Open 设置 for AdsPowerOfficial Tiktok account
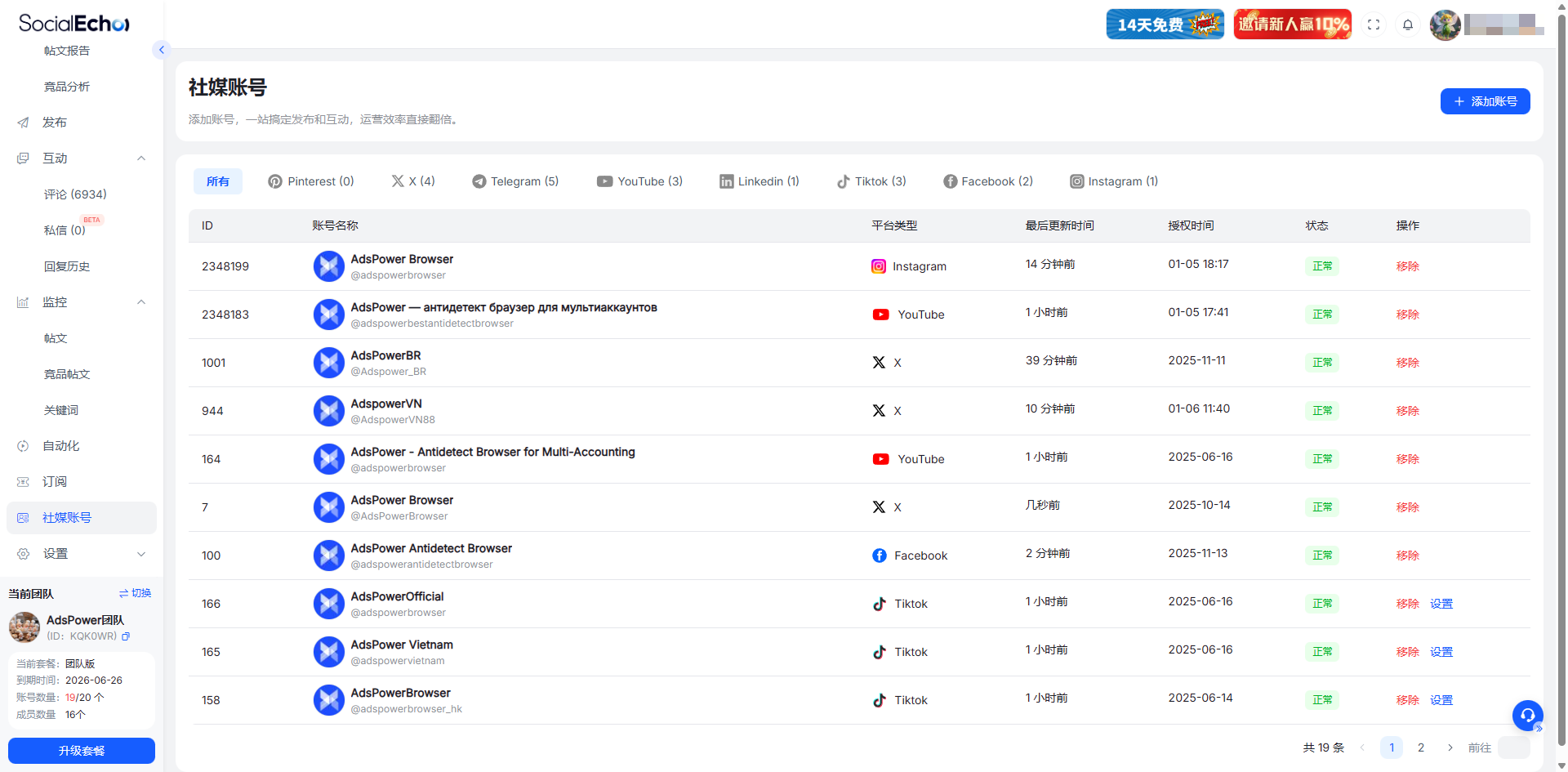 tap(1441, 604)
